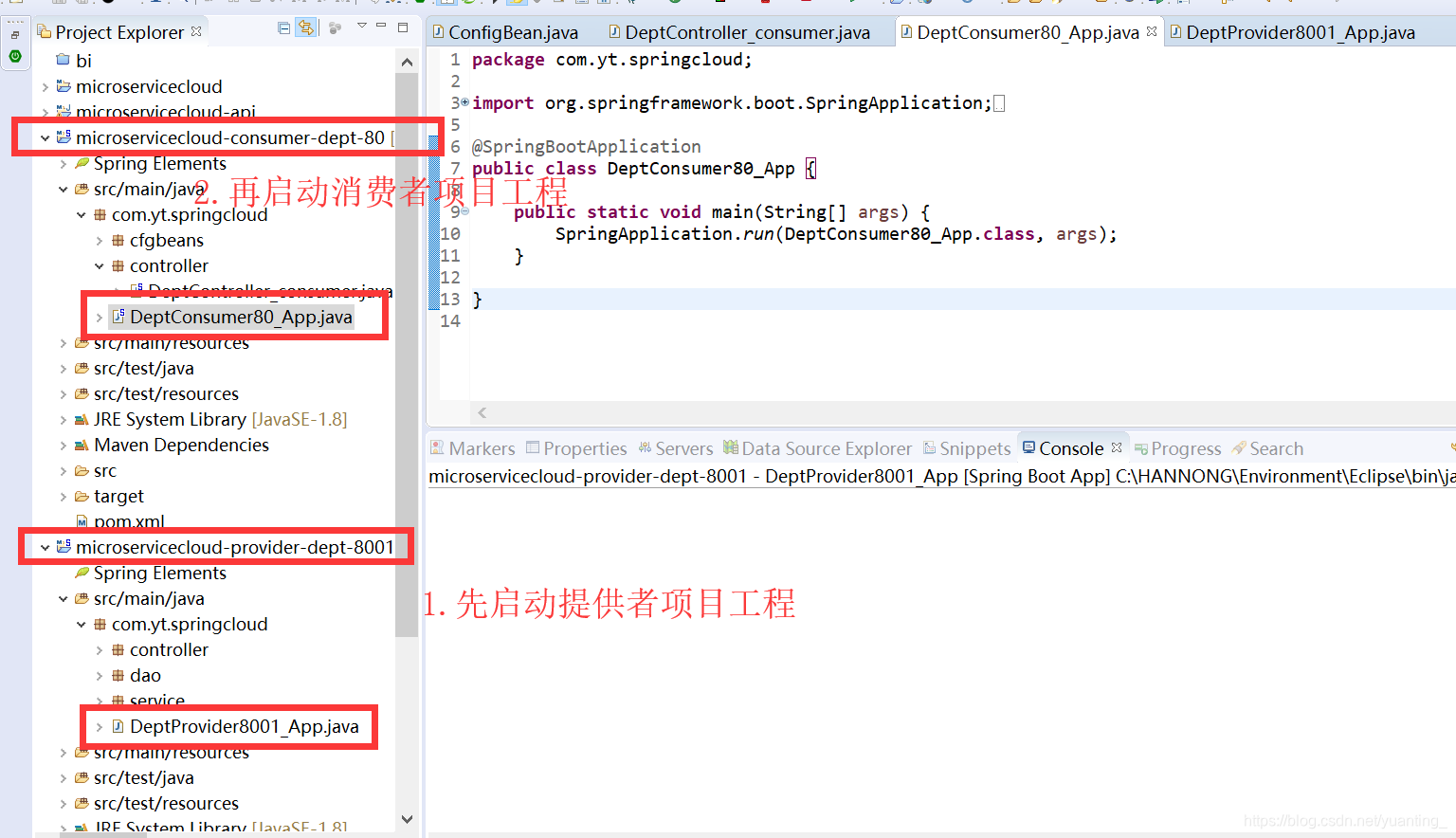Open the Snippets view tab

point(967,448)
